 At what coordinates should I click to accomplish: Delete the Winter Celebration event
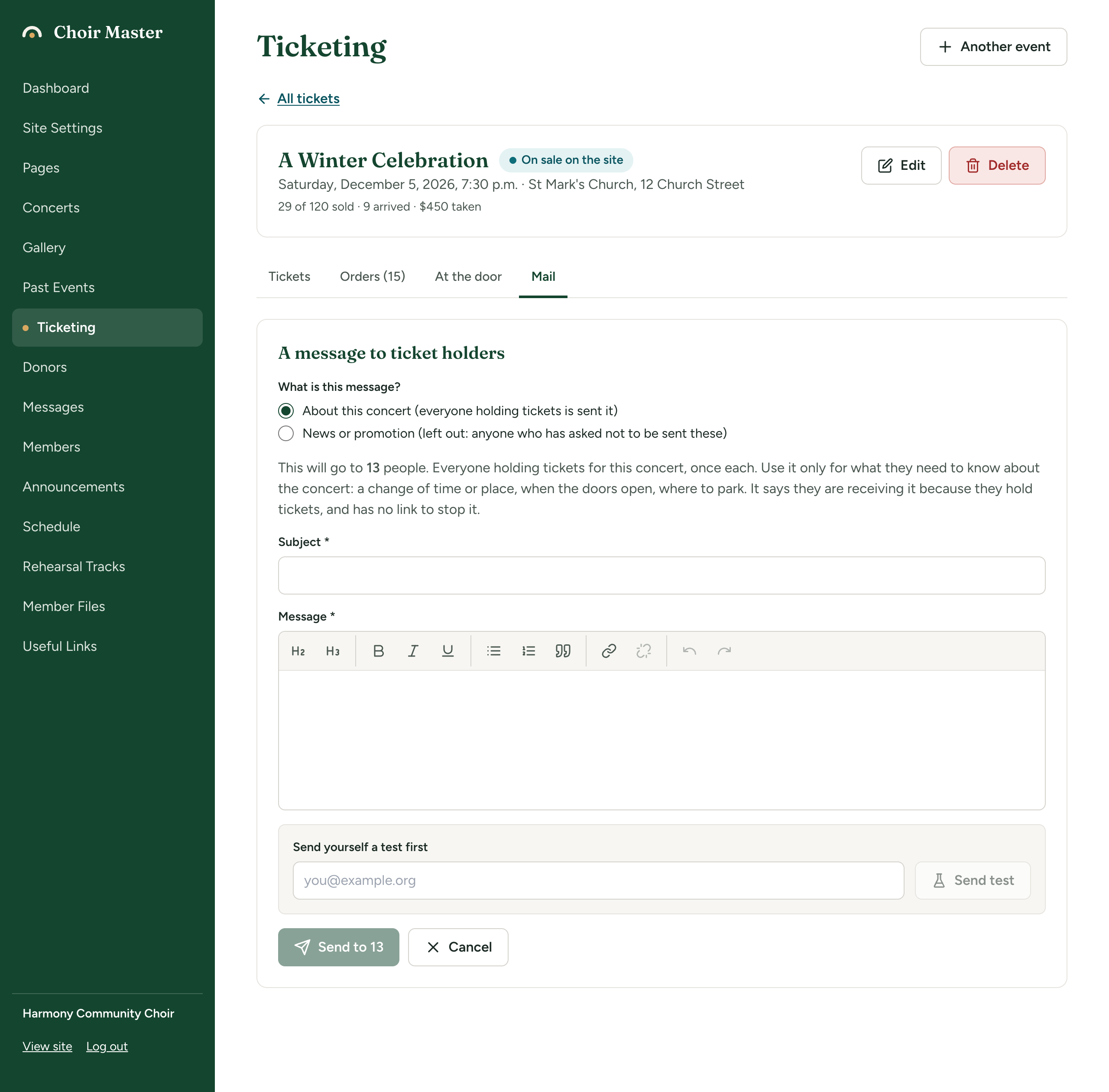click(x=997, y=166)
